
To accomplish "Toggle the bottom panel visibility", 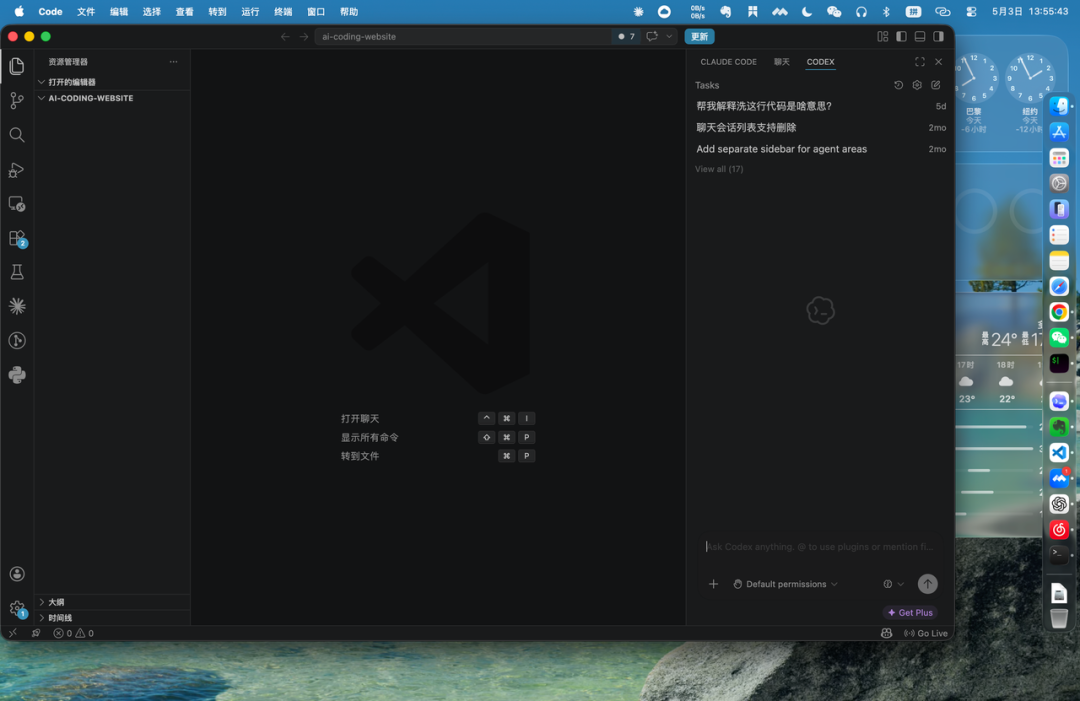I will point(920,36).
